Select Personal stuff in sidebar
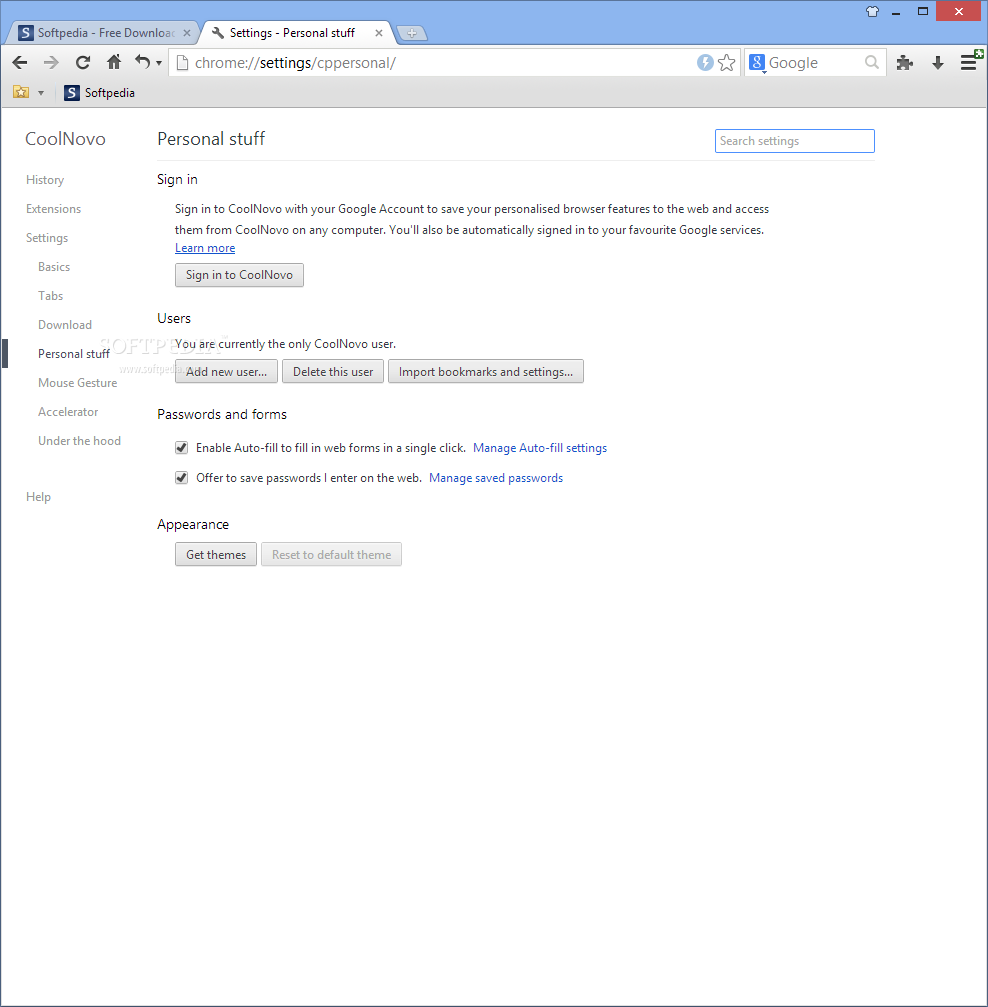The image size is (988, 1007). point(74,354)
